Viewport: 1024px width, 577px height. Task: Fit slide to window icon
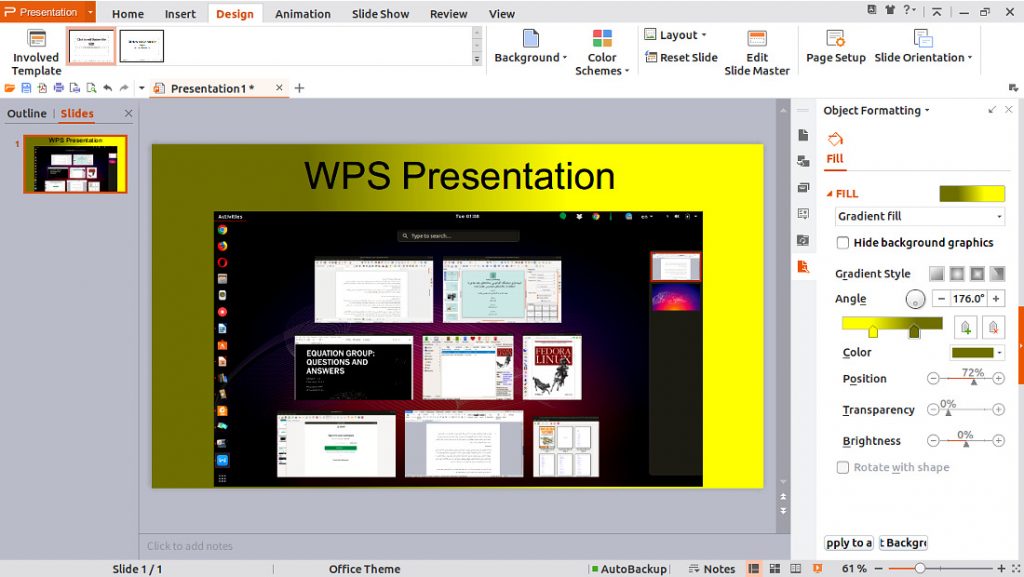point(1016,569)
